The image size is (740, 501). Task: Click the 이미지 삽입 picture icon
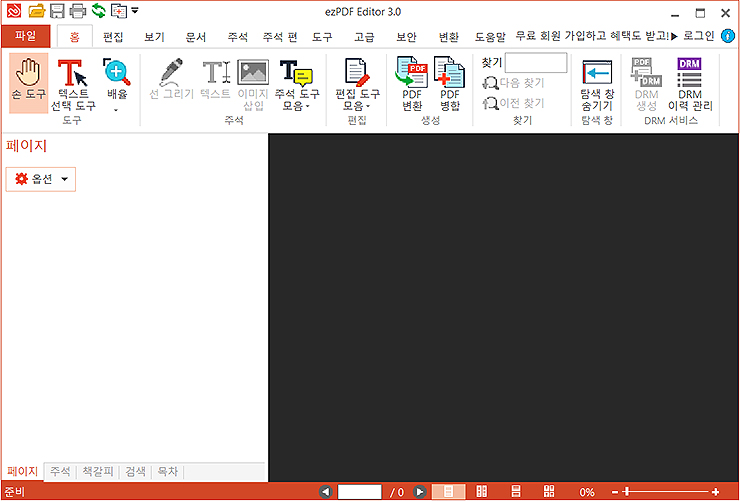click(253, 72)
